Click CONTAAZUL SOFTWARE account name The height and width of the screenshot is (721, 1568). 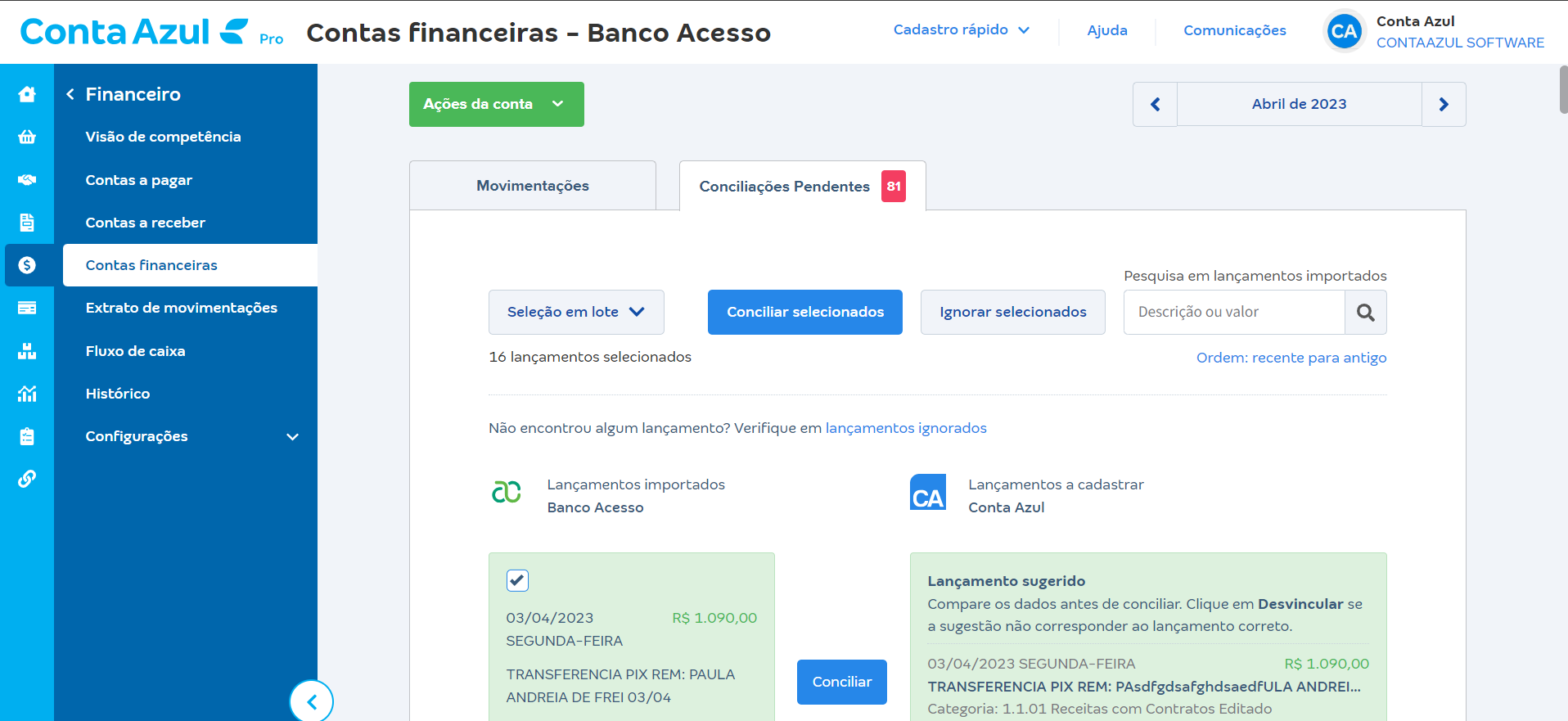1460,43
